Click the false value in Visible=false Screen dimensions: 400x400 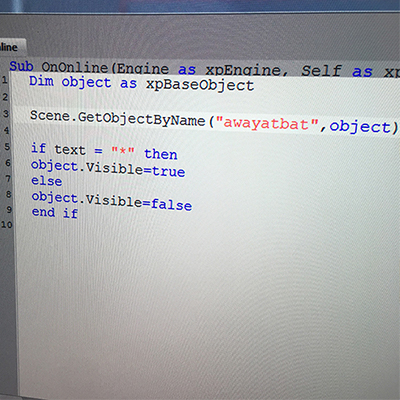172,204
